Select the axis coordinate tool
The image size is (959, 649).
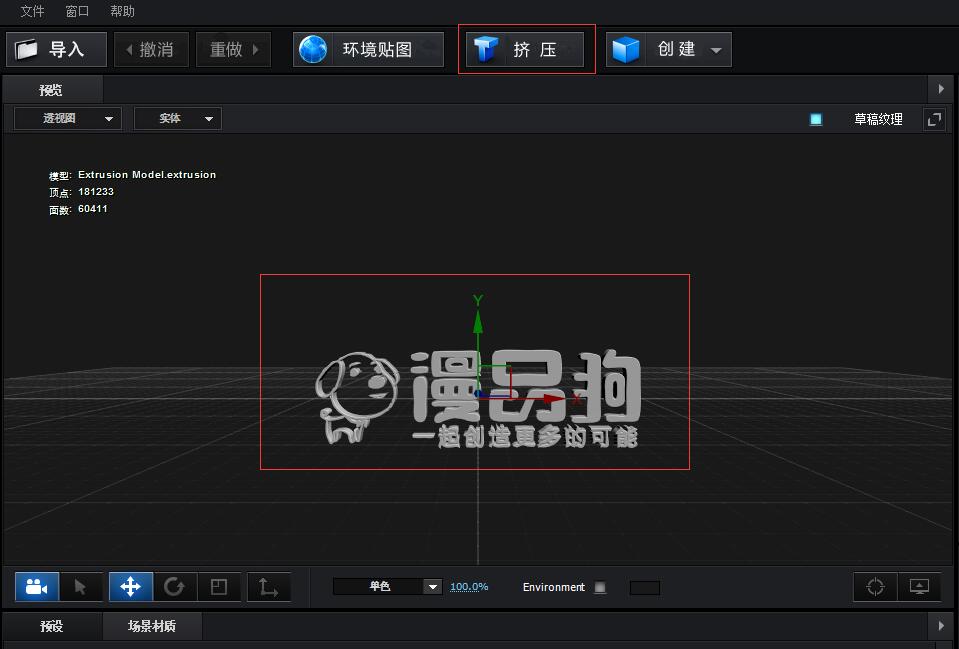click(x=268, y=587)
